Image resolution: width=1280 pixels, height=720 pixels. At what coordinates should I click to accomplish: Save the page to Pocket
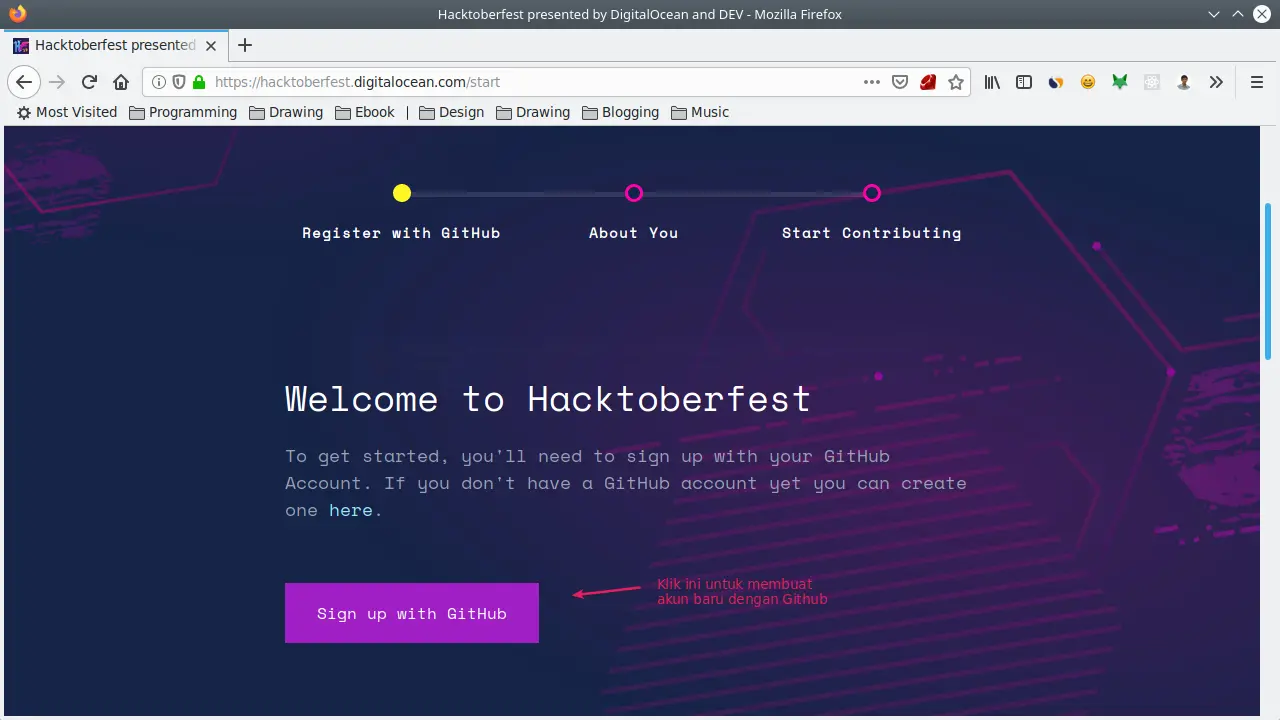(x=900, y=82)
